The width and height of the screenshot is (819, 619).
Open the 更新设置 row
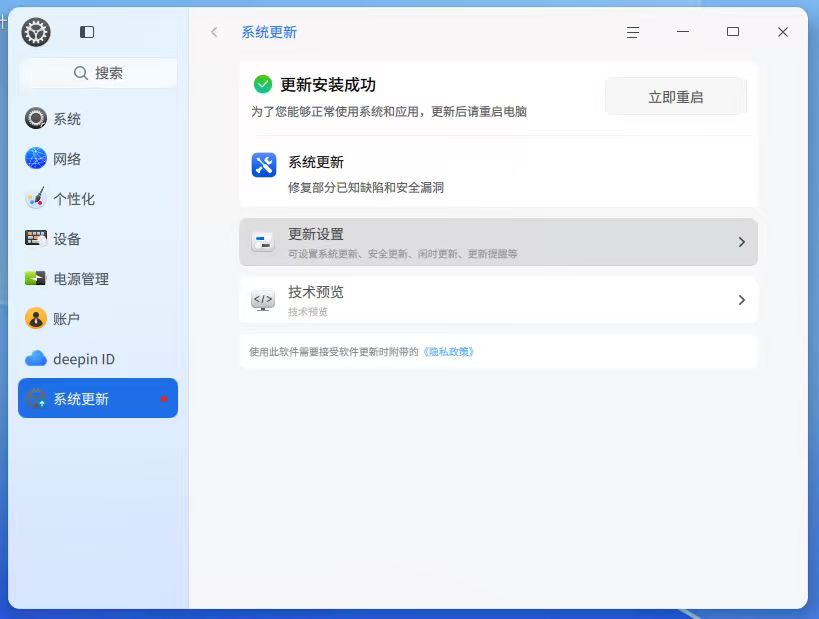pyautogui.click(x=498, y=242)
